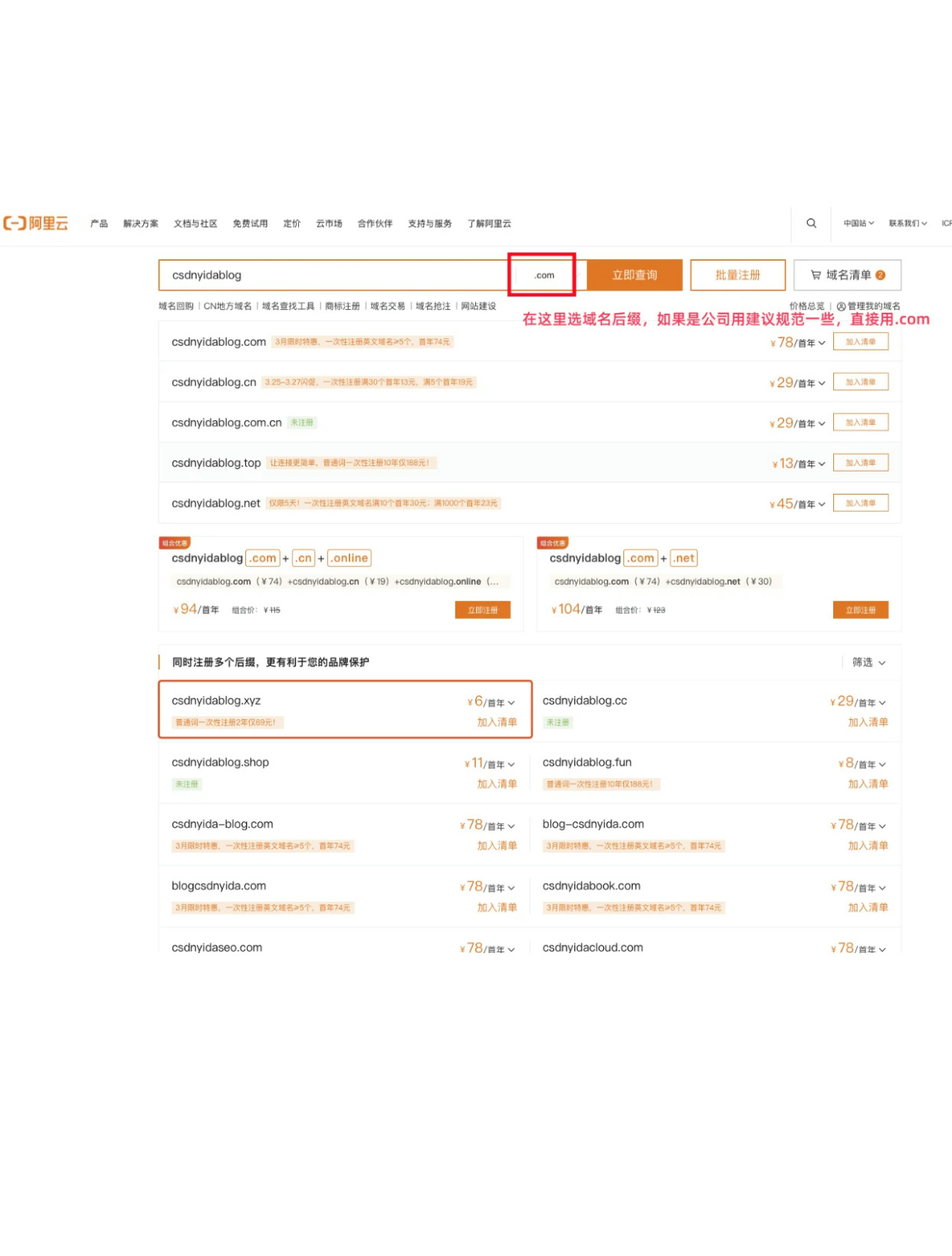The image size is (952, 1256).
Task: Add csdnyidablog.xyz to list
Action: click(497, 722)
